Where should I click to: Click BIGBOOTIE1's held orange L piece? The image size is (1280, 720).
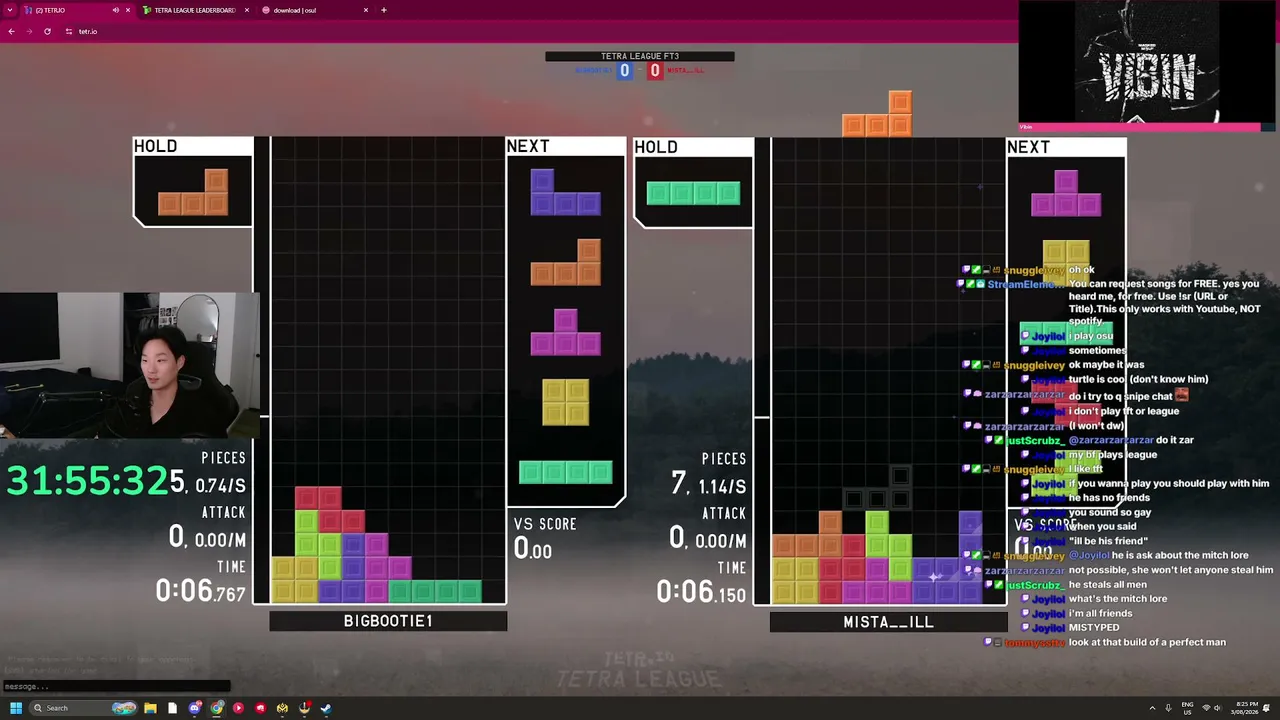click(x=193, y=192)
